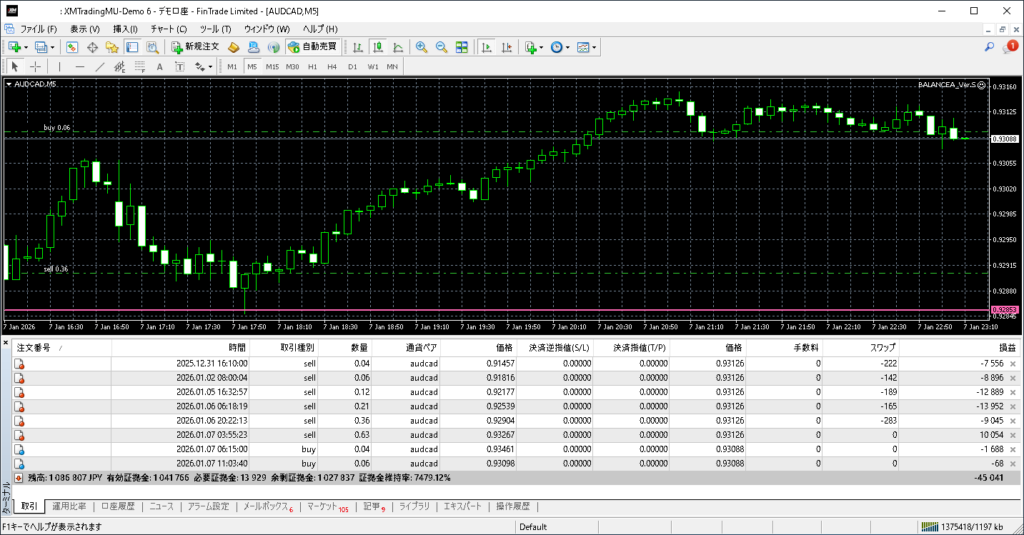
Task: Toggle the 自動売買 auto-trading button
Action: click(x=312, y=47)
